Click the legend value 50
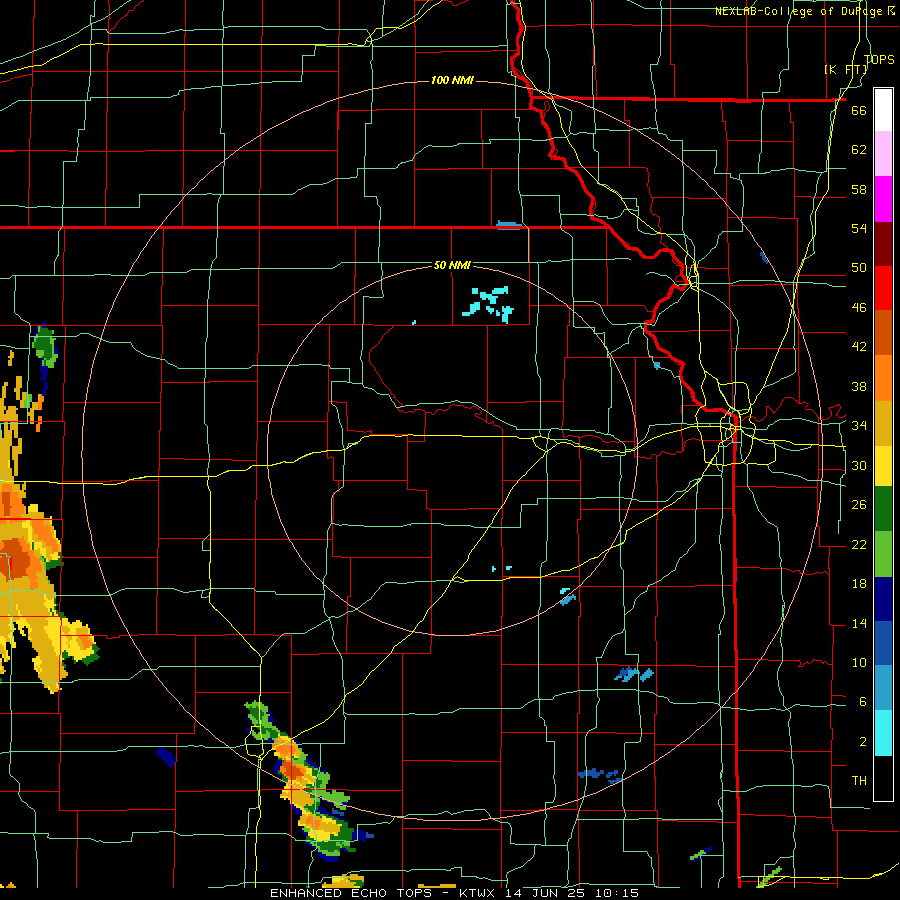 [x=859, y=268]
